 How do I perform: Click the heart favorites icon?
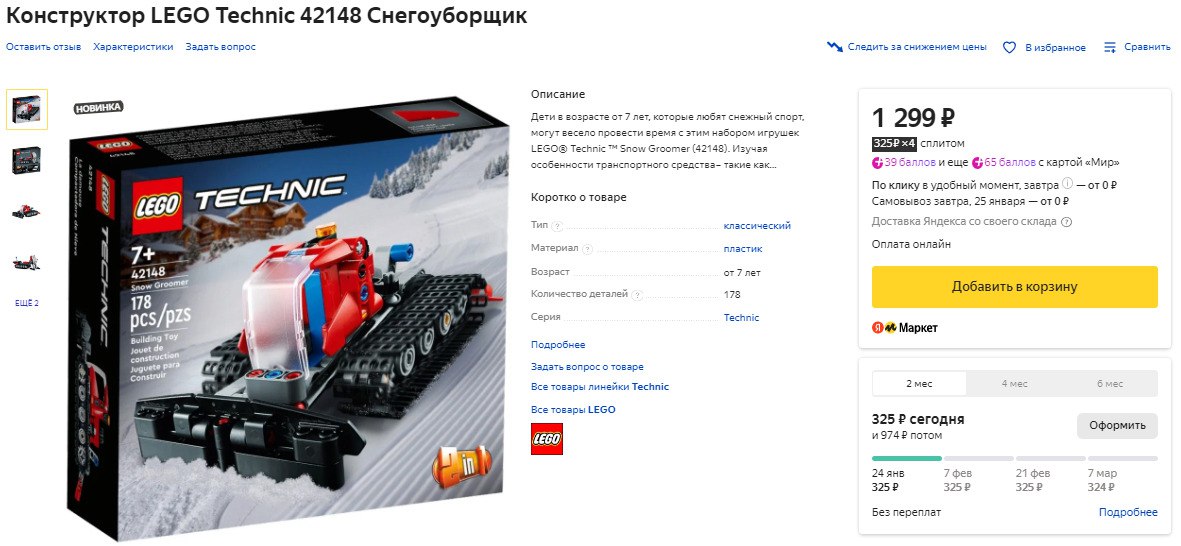coord(1009,47)
